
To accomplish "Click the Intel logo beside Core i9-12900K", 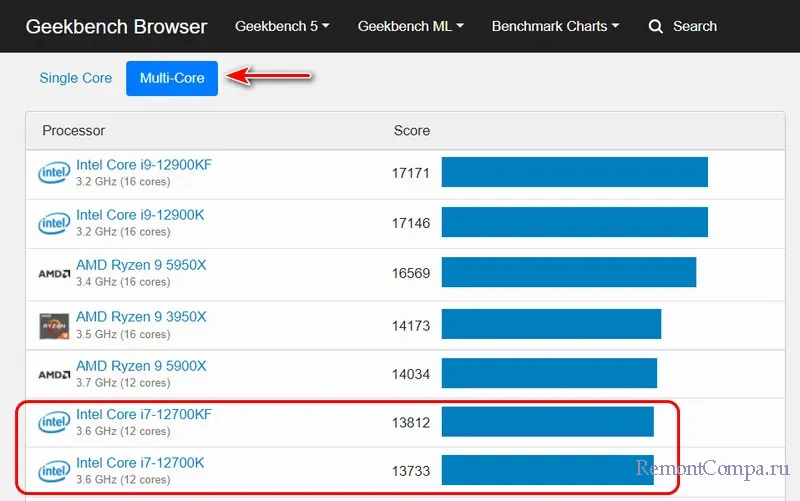I will point(54,223).
